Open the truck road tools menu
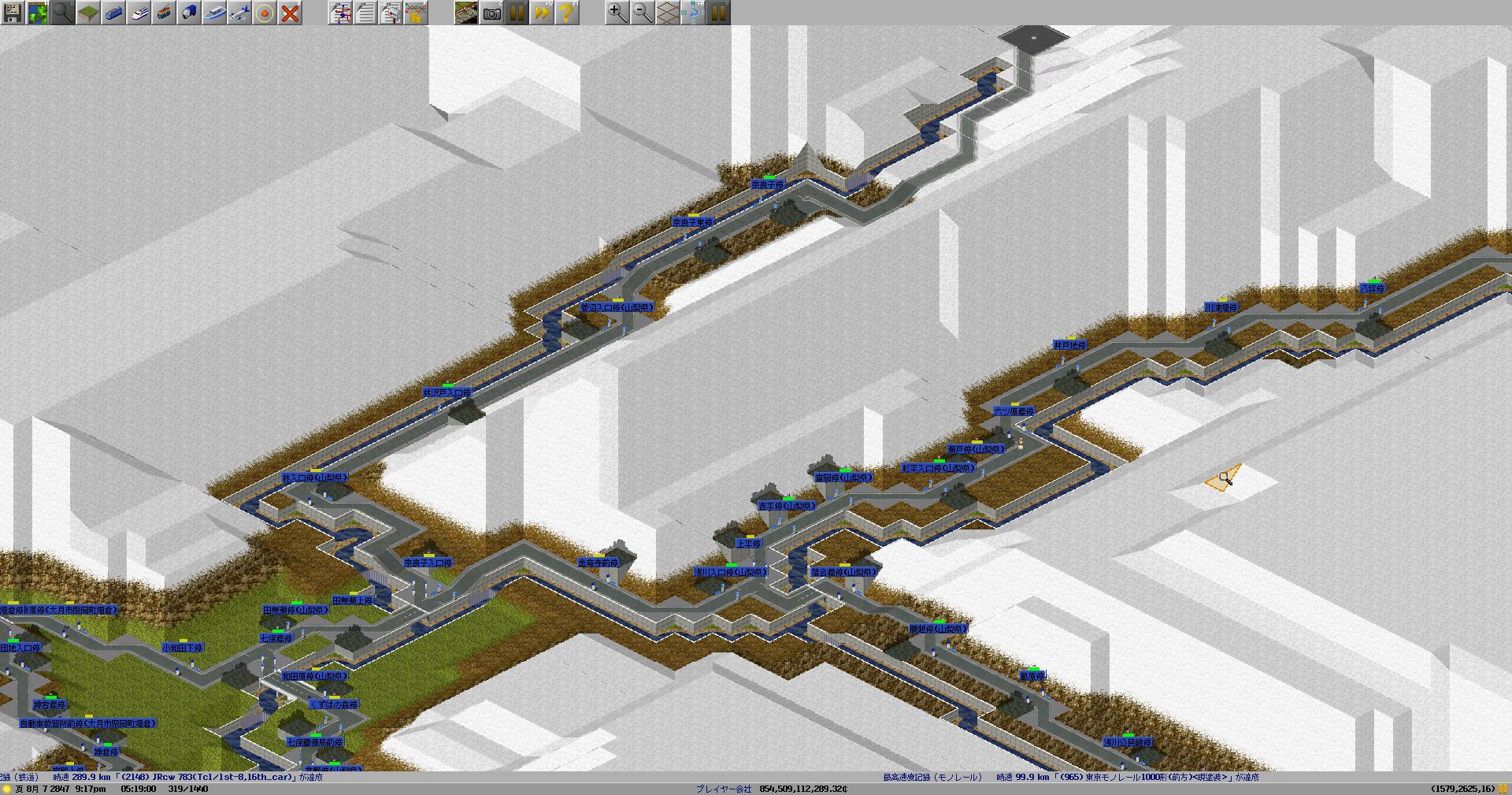Screen dimensions: 1512x795 [x=189, y=13]
